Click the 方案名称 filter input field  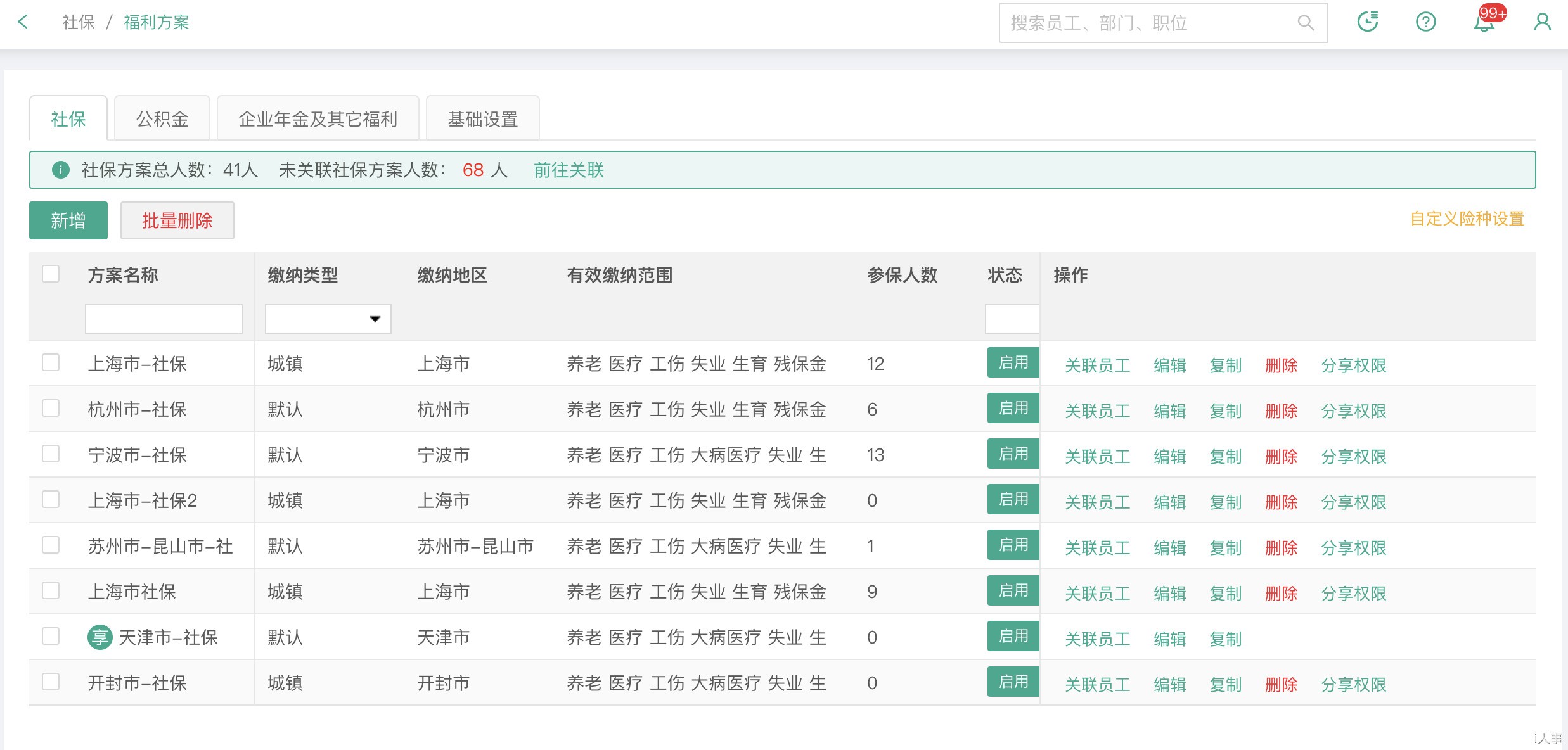164,319
